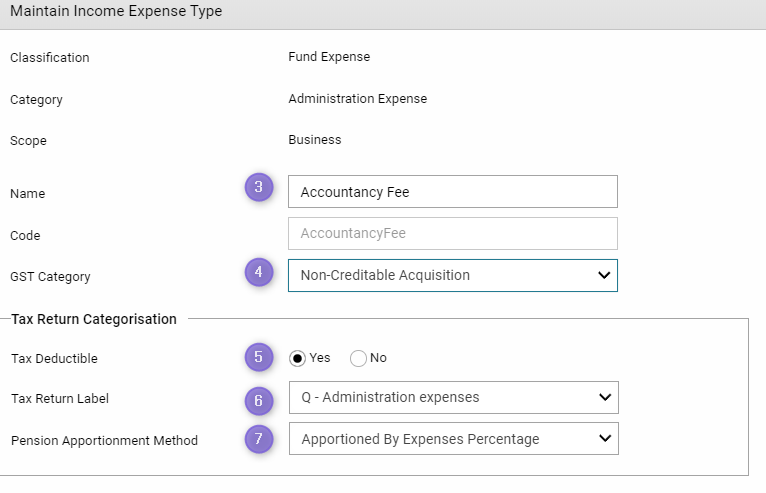
Task: Click the 'GST Category' label
Action: pyautogui.click(x=50, y=277)
